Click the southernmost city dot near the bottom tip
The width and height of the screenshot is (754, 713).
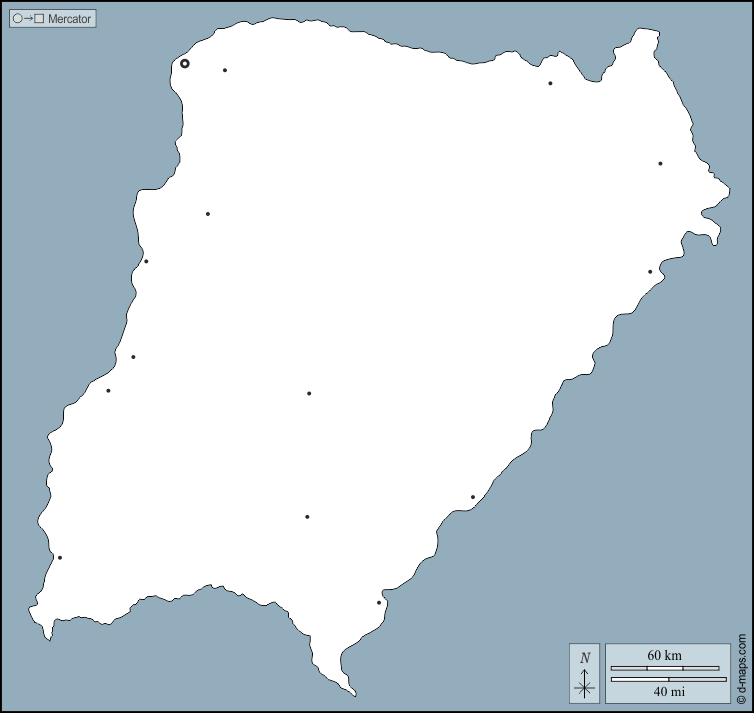(x=379, y=602)
